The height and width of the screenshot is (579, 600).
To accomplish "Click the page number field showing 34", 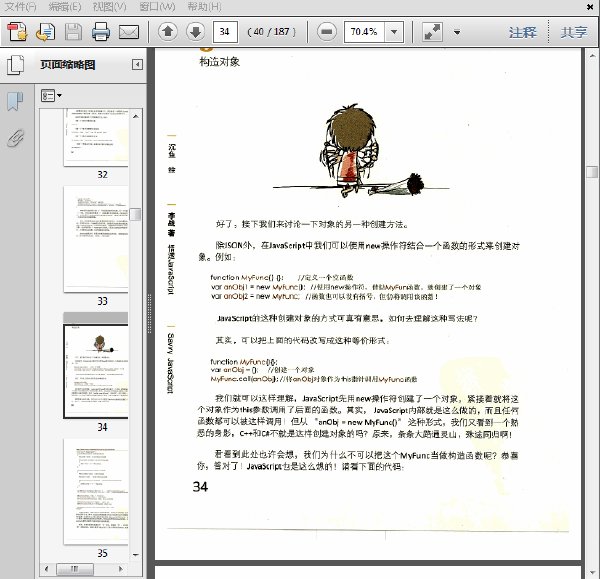I will point(225,32).
